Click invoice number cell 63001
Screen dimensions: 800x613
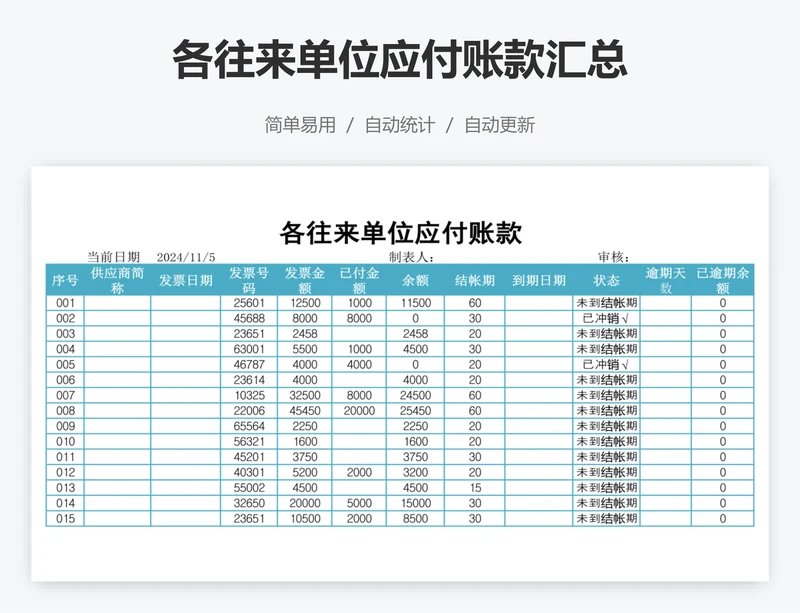[x=249, y=349]
